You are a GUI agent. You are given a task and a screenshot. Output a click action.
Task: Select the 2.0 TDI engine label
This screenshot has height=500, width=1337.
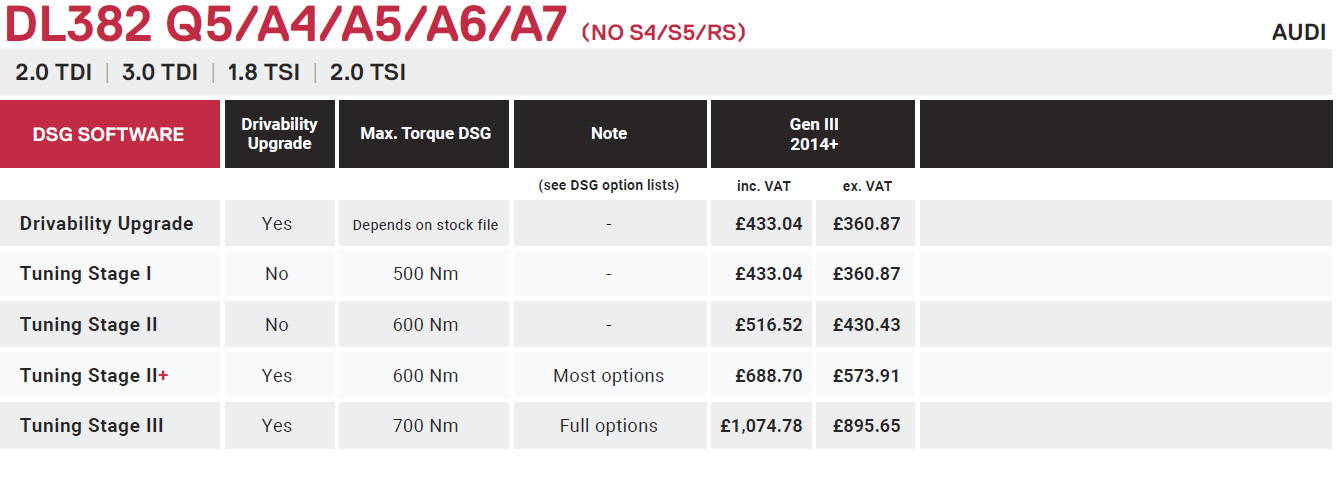click(54, 72)
